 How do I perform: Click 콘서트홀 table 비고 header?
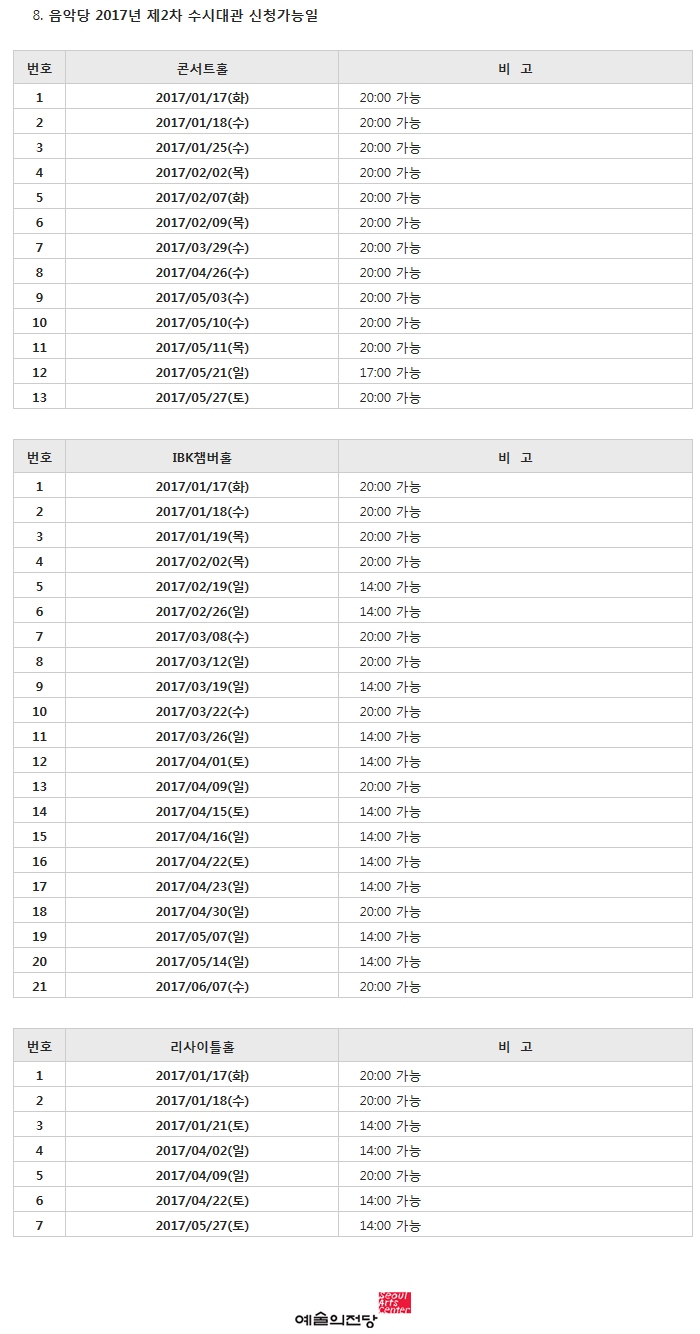(515, 69)
